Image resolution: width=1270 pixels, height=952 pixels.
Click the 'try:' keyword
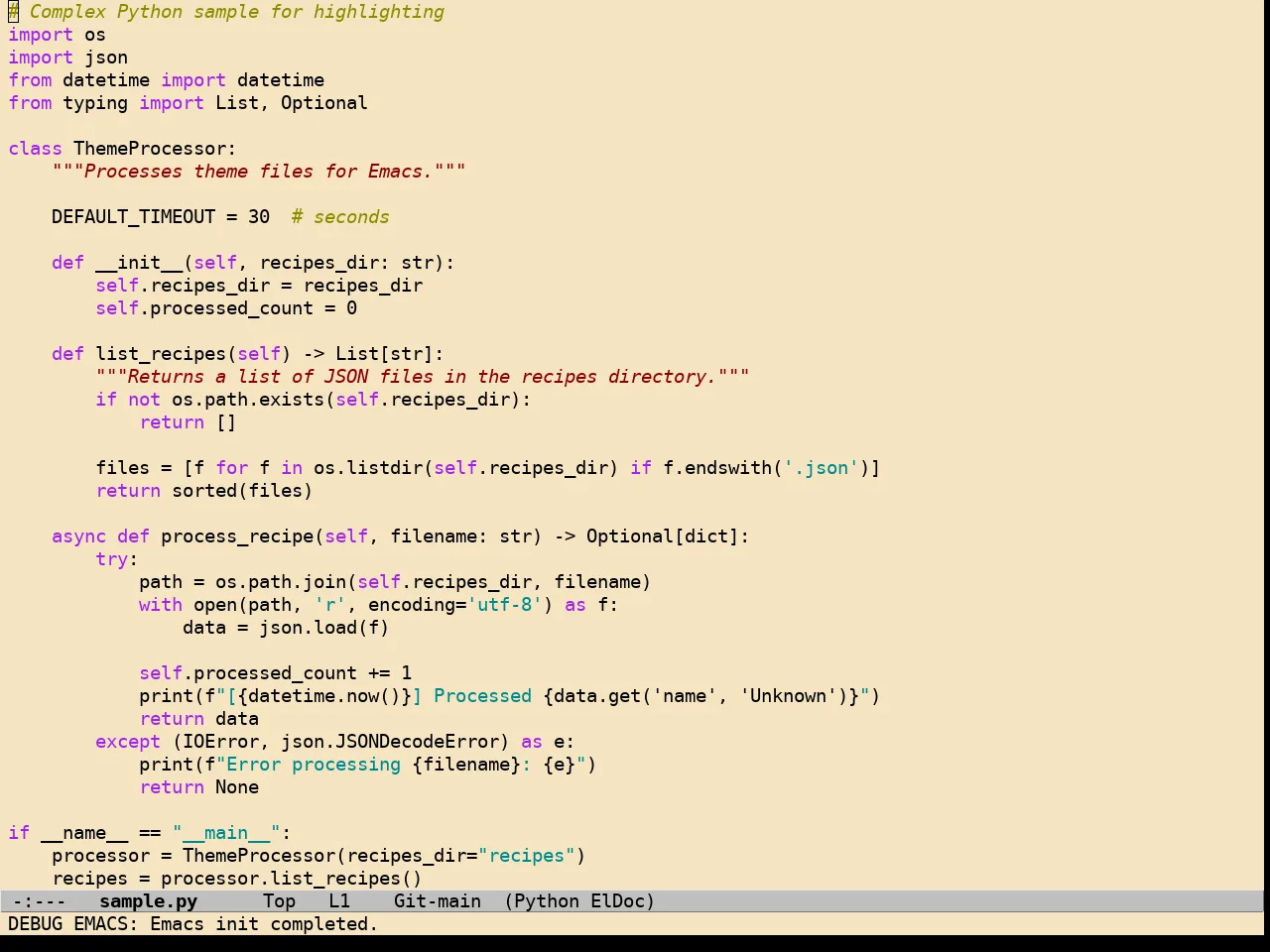(117, 559)
